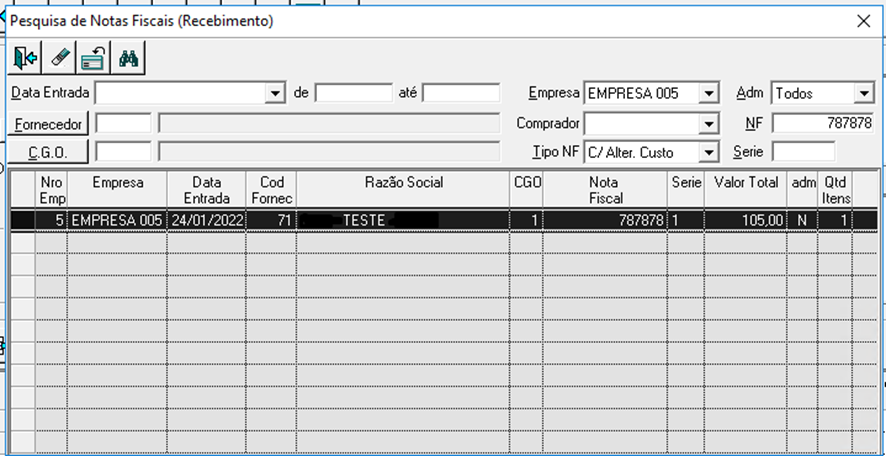Click the Data Entrada column header

pos(207,190)
